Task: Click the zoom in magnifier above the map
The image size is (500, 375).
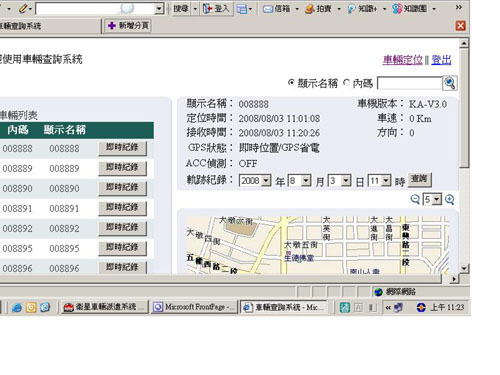Action: point(450,199)
